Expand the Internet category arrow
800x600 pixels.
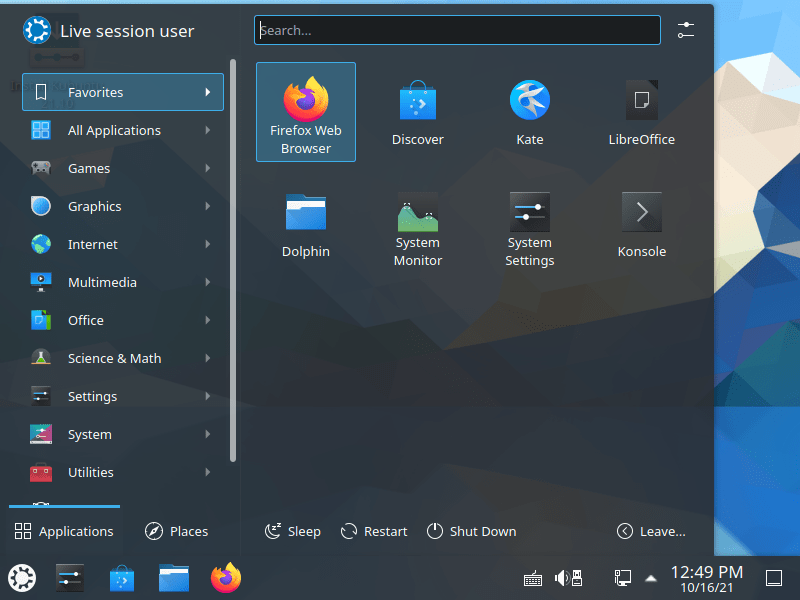(x=208, y=244)
